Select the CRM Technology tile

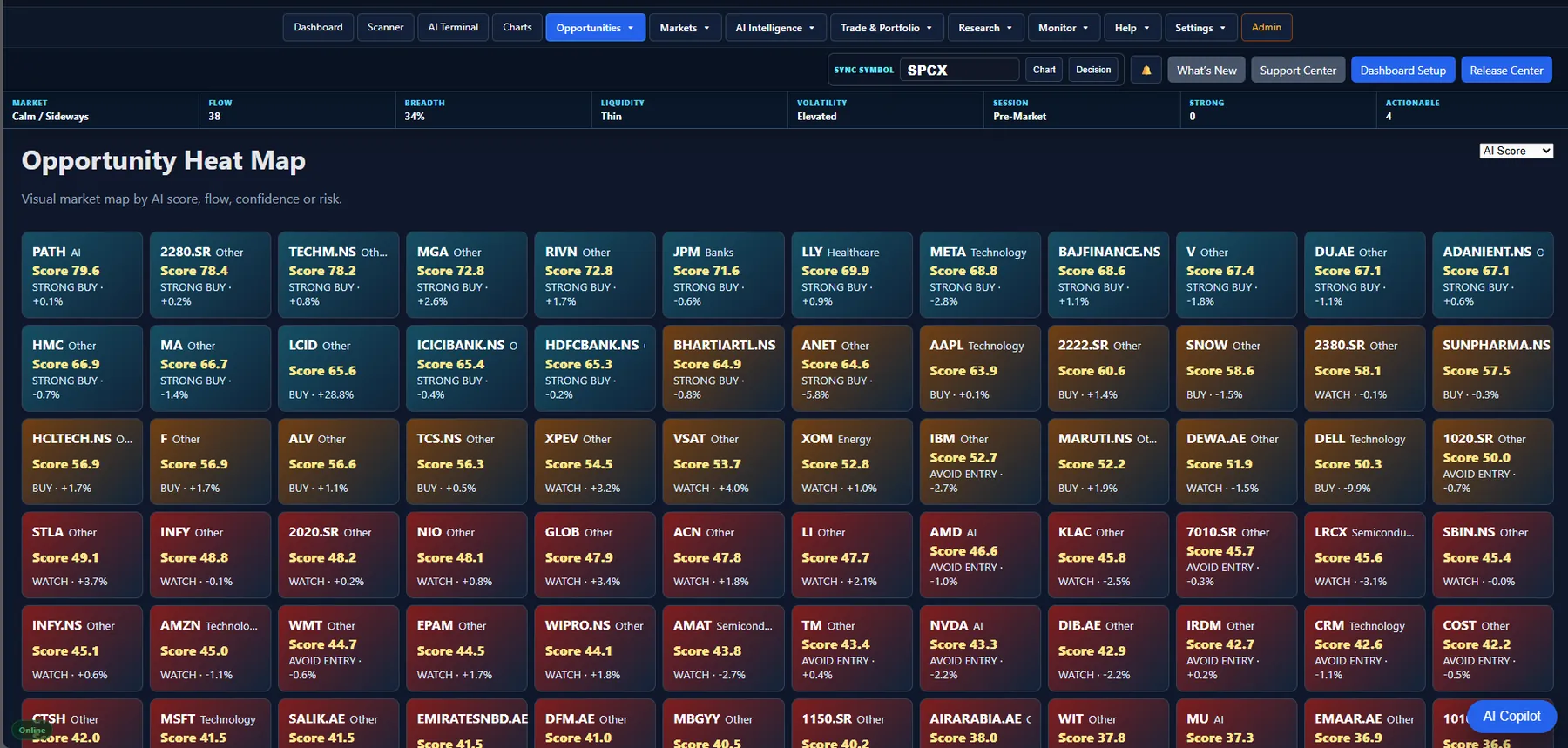point(1365,648)
